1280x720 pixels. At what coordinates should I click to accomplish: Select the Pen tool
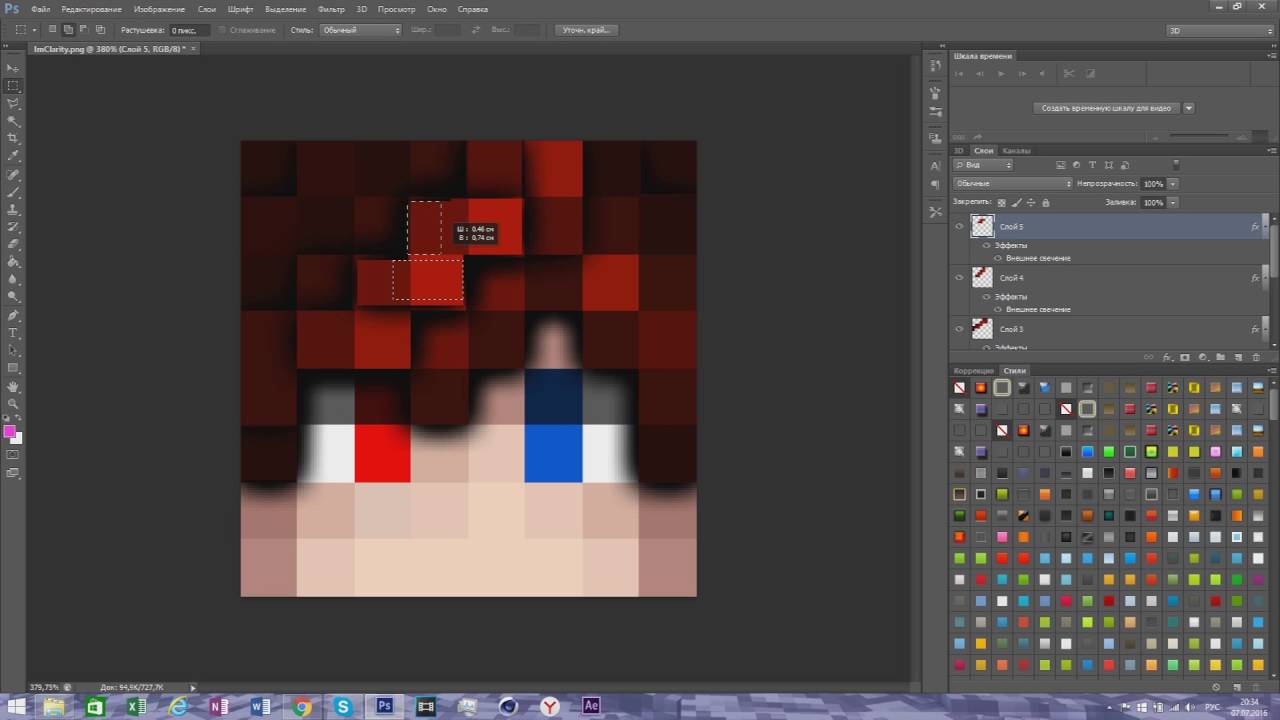coord(14,314)
